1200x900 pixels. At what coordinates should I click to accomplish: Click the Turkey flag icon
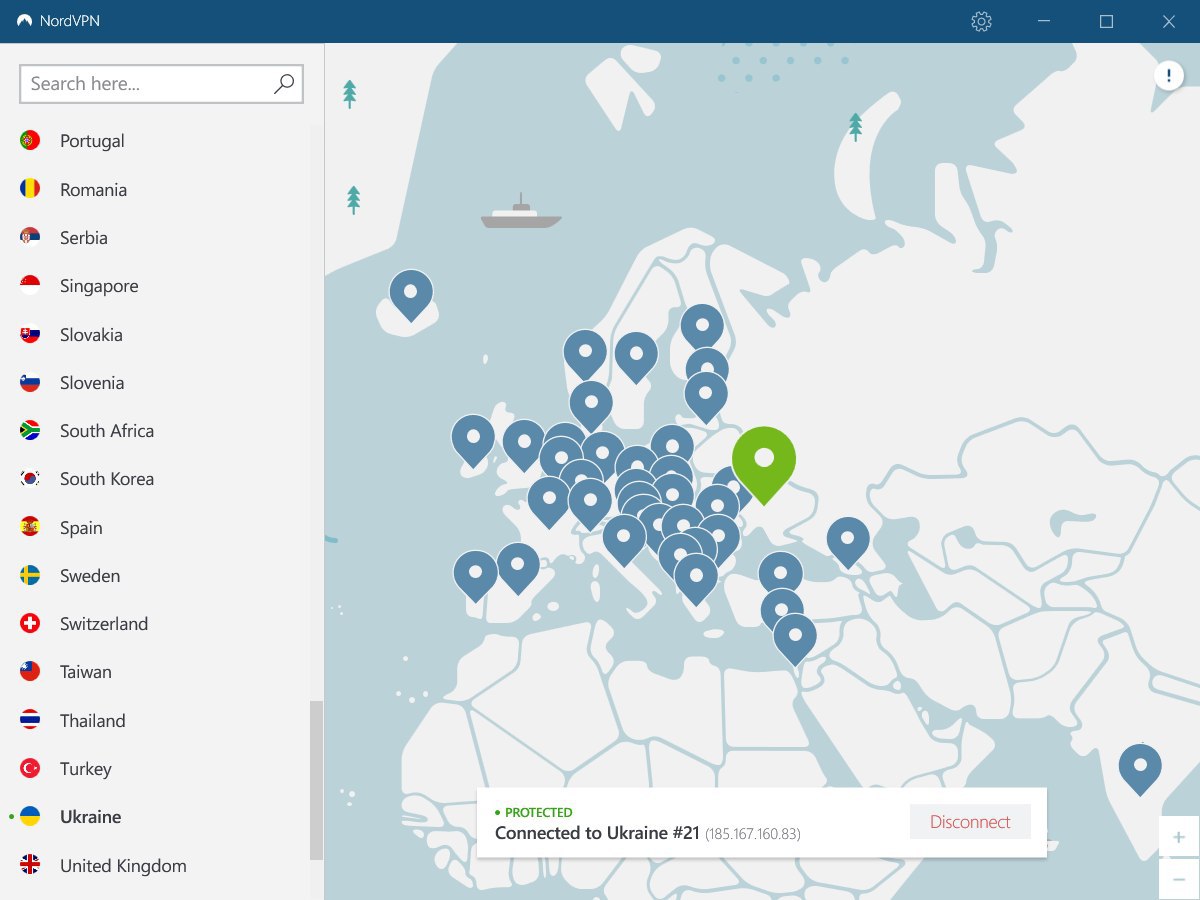(x=30, y=769)
